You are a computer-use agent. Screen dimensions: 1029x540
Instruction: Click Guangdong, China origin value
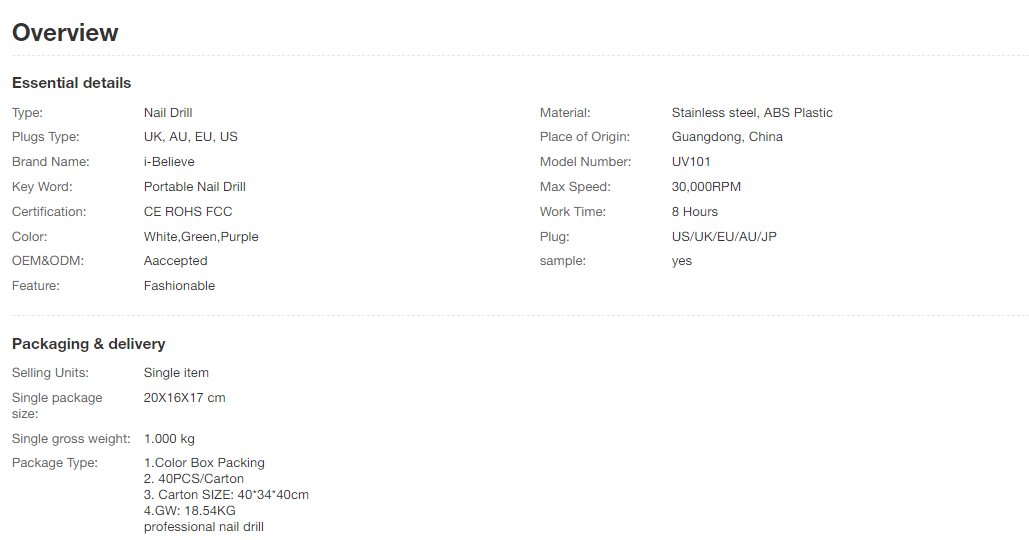pos(727,137)
